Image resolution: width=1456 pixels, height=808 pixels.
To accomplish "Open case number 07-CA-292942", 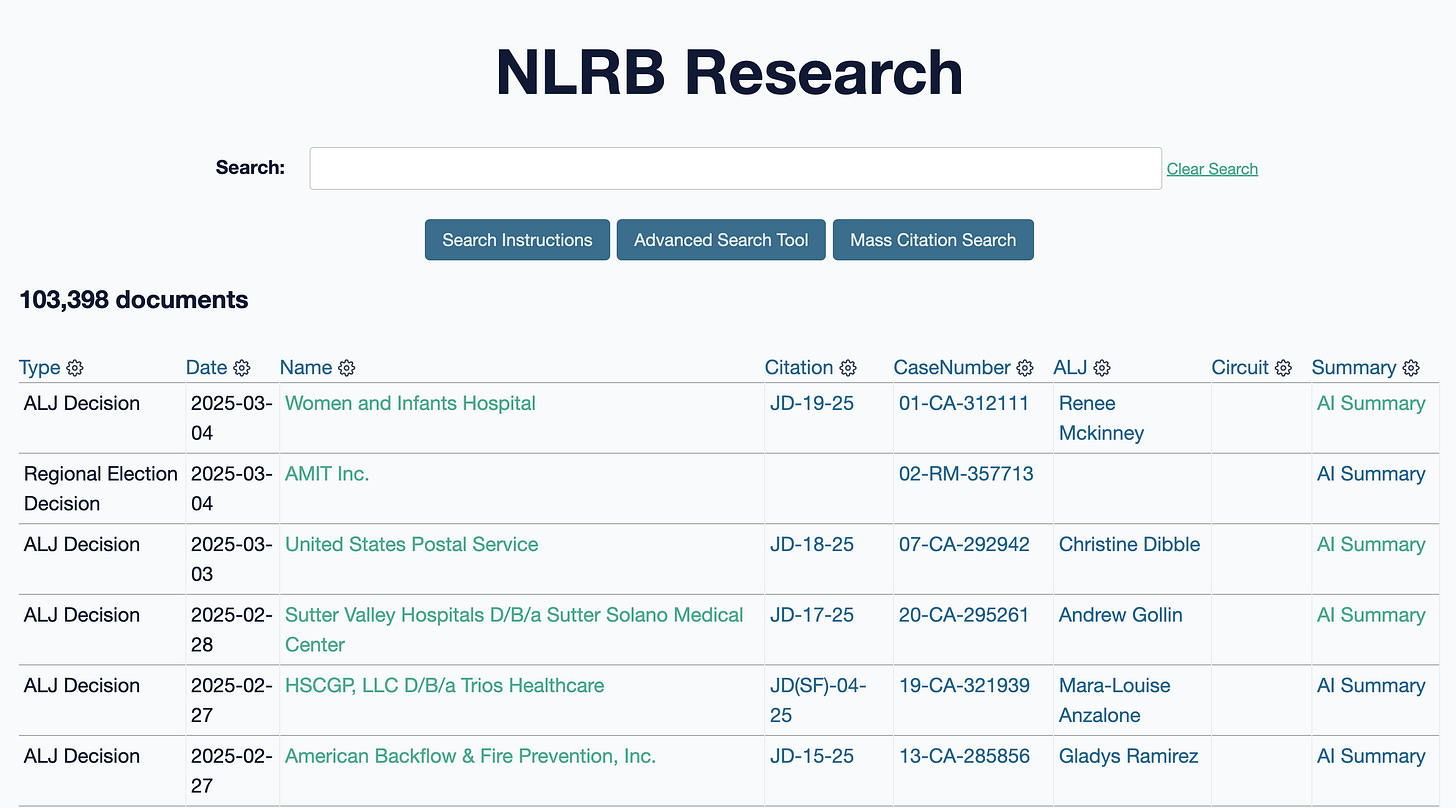I will (964, 545).
